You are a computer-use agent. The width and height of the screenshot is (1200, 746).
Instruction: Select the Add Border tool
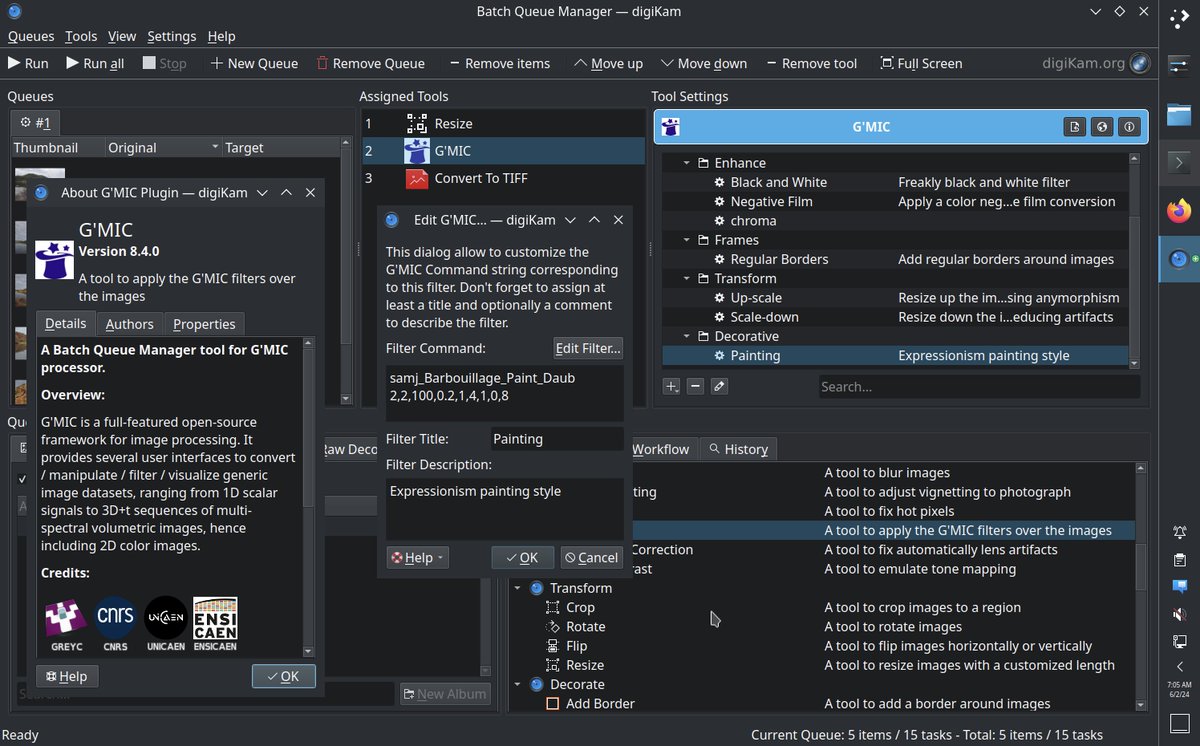pyautogui.click(x=600, y=704)
